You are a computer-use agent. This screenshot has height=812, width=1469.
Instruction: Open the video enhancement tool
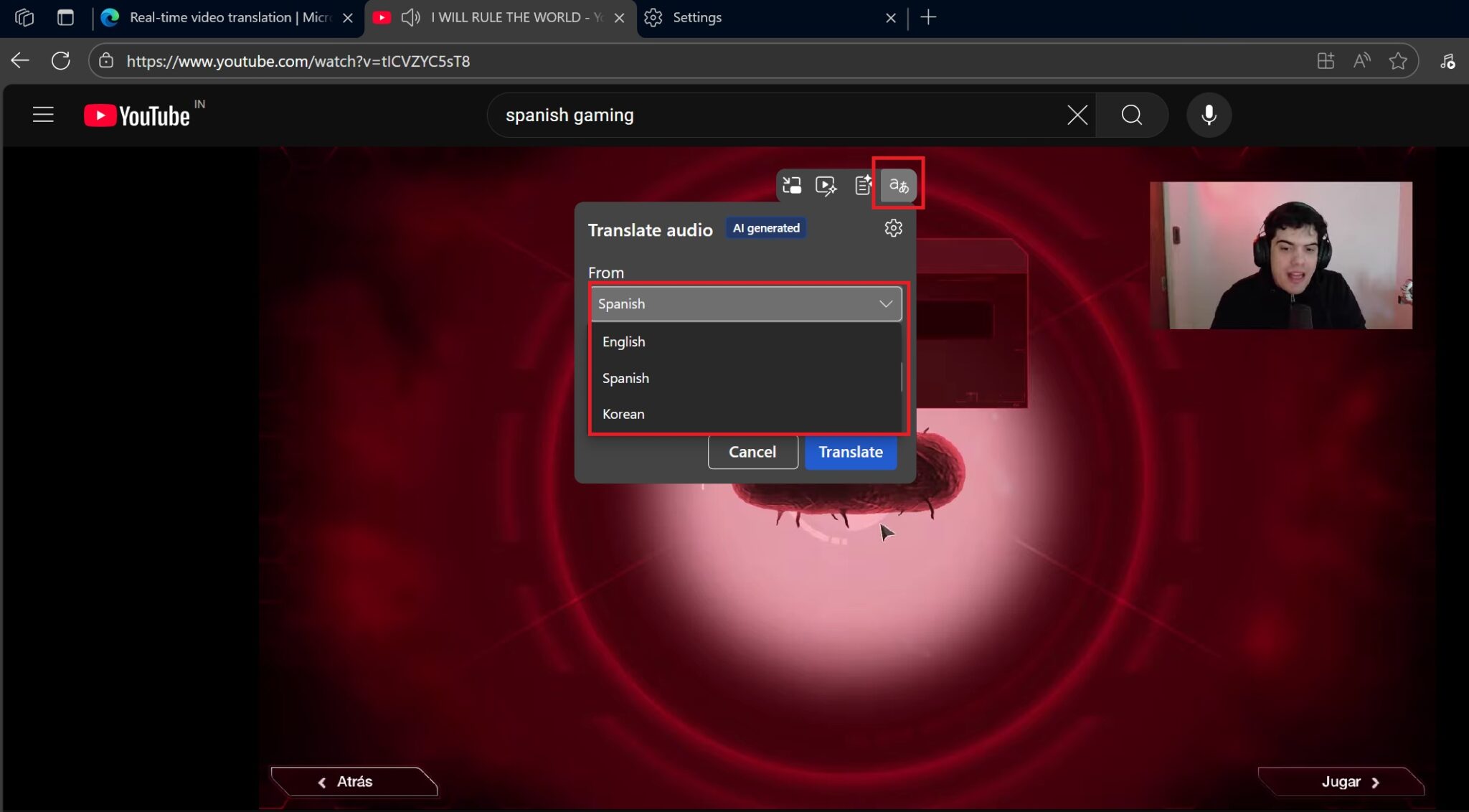(x=826, y=185)
